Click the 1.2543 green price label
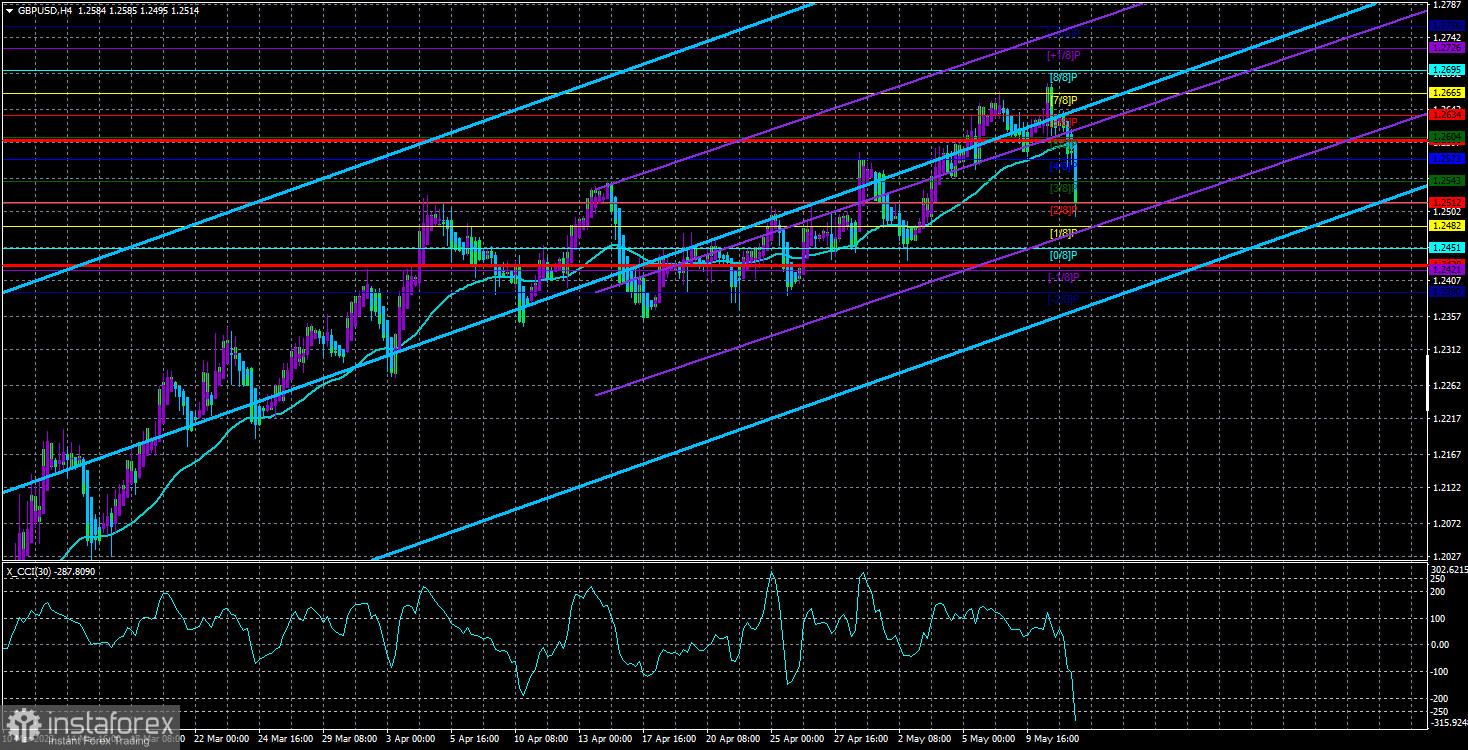 pos(1448,180)
